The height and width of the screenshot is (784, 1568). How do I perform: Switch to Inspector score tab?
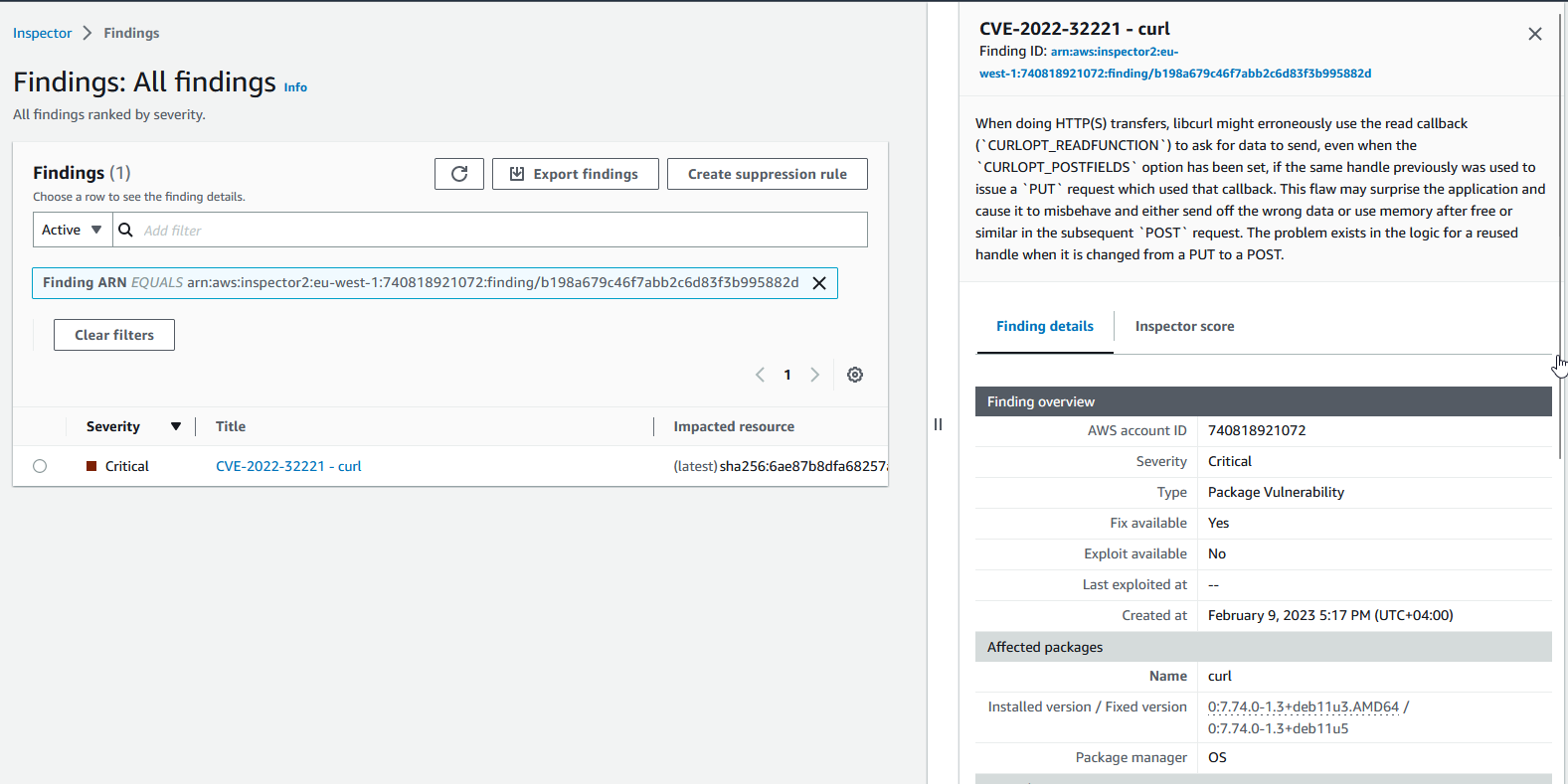[1184, 326]
